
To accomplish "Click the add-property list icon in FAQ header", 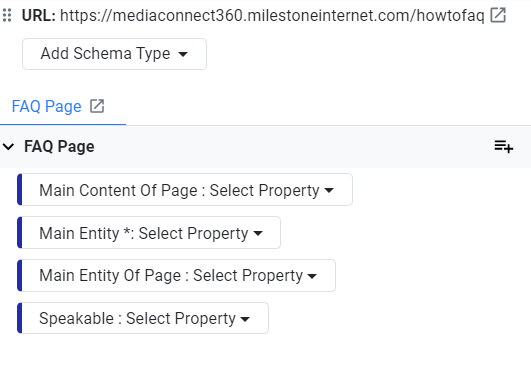I will 504,147.
